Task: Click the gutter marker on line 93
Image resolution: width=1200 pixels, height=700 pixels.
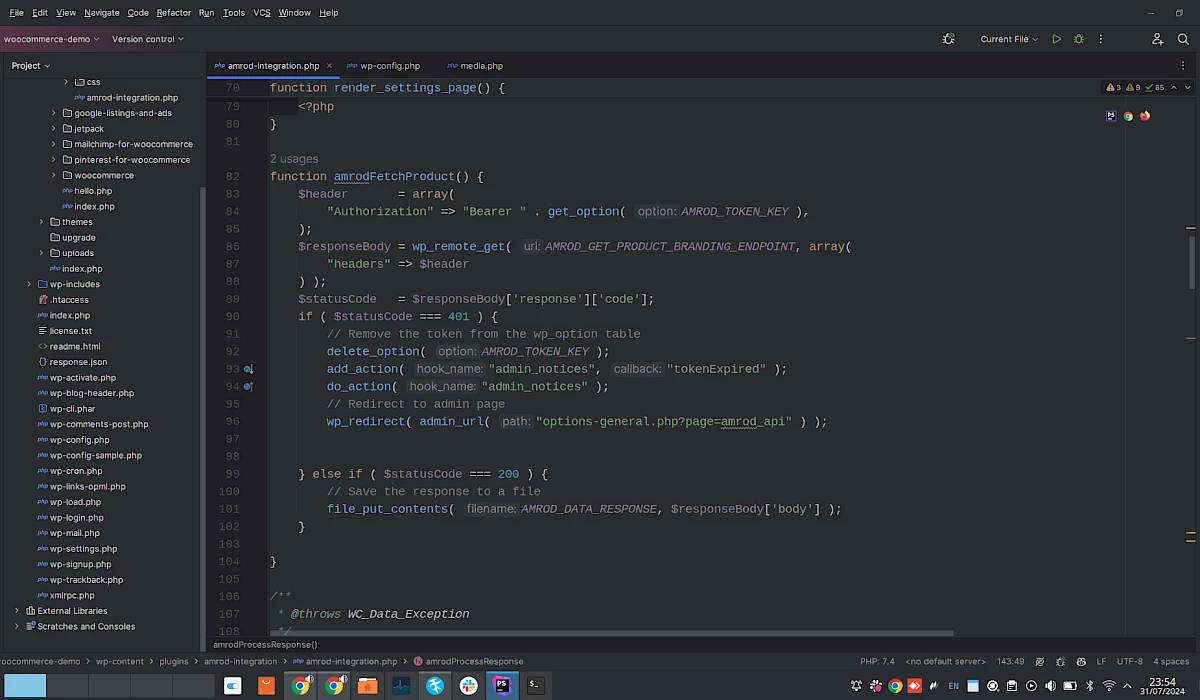Action: click(x=249, y=369)
